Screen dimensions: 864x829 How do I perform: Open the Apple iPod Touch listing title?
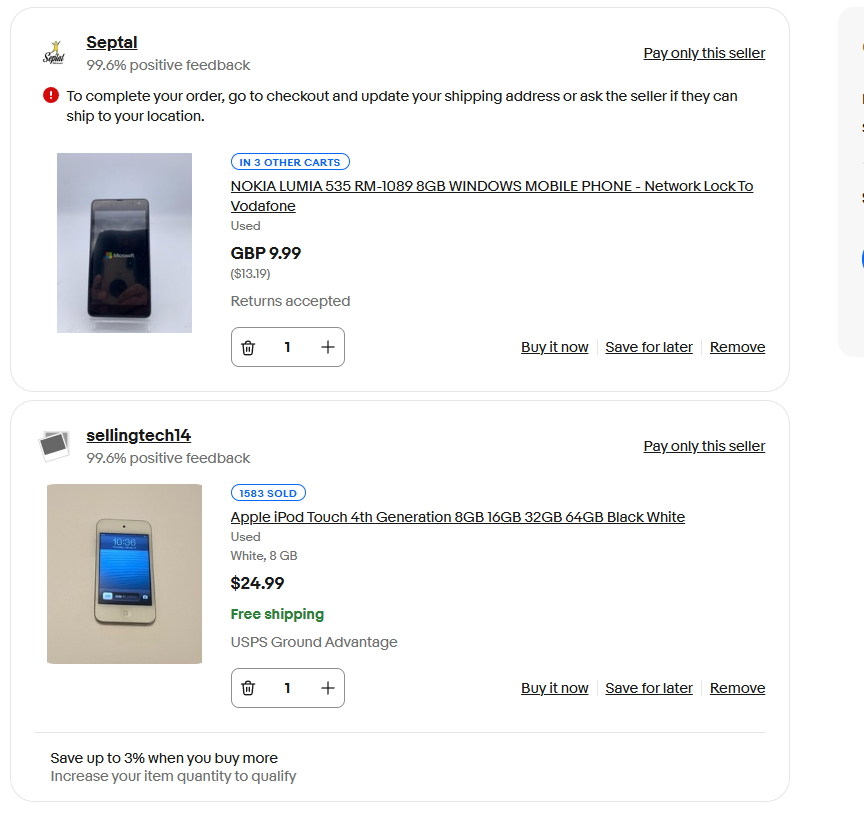point(457,517)
